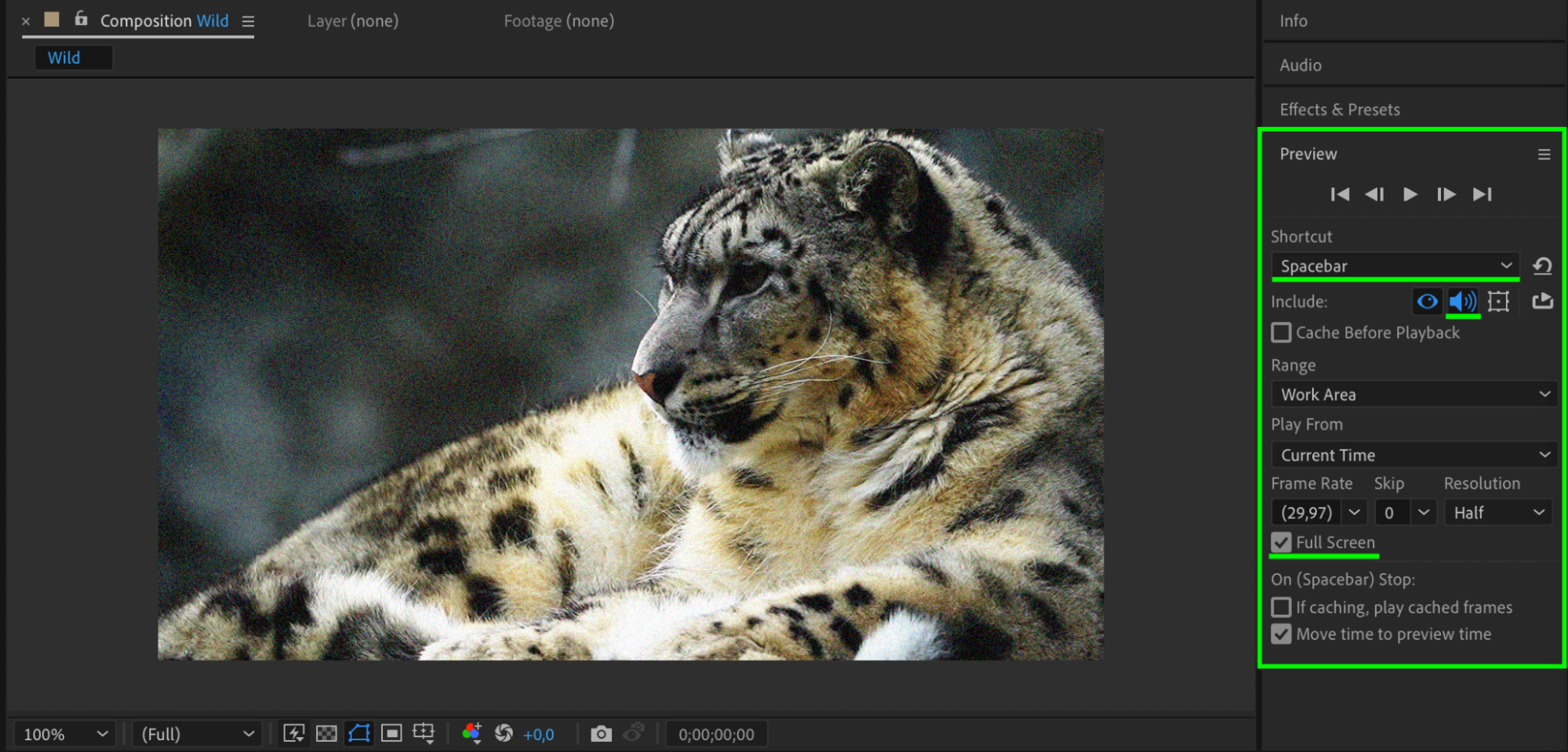Jump to first frame in Preview panel
Viewport: 1568px width, 752px height.
point(1340,194)
